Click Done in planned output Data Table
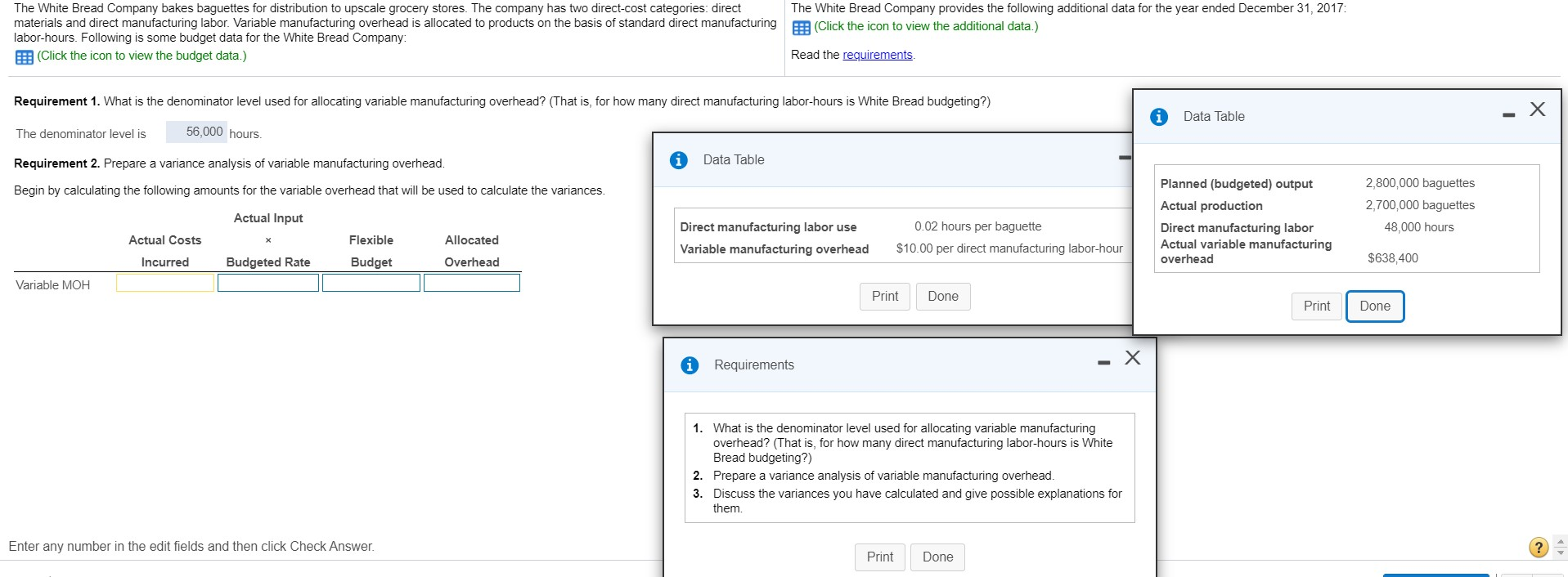This screenshot has height=577, width=1568. (x=1375, y=306)
